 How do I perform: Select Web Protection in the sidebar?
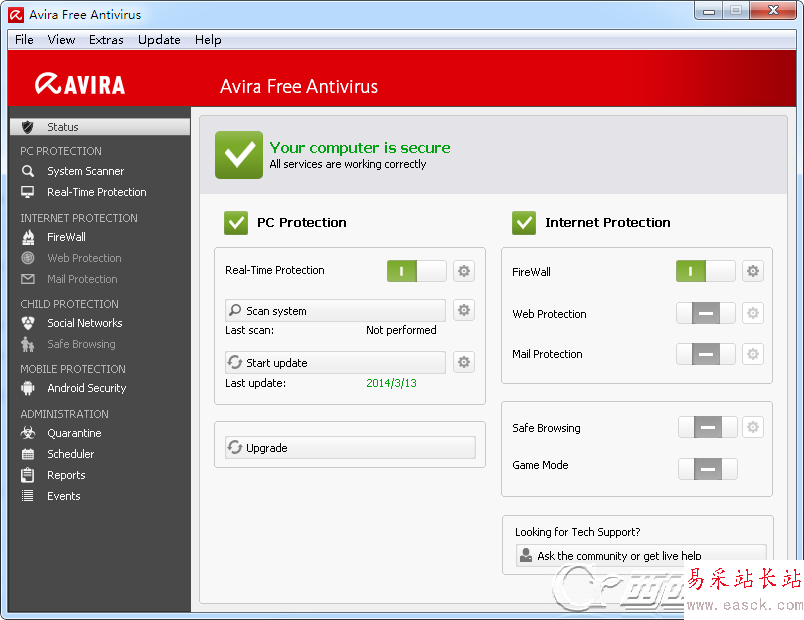pyautogui.click(x=85, y=258)
